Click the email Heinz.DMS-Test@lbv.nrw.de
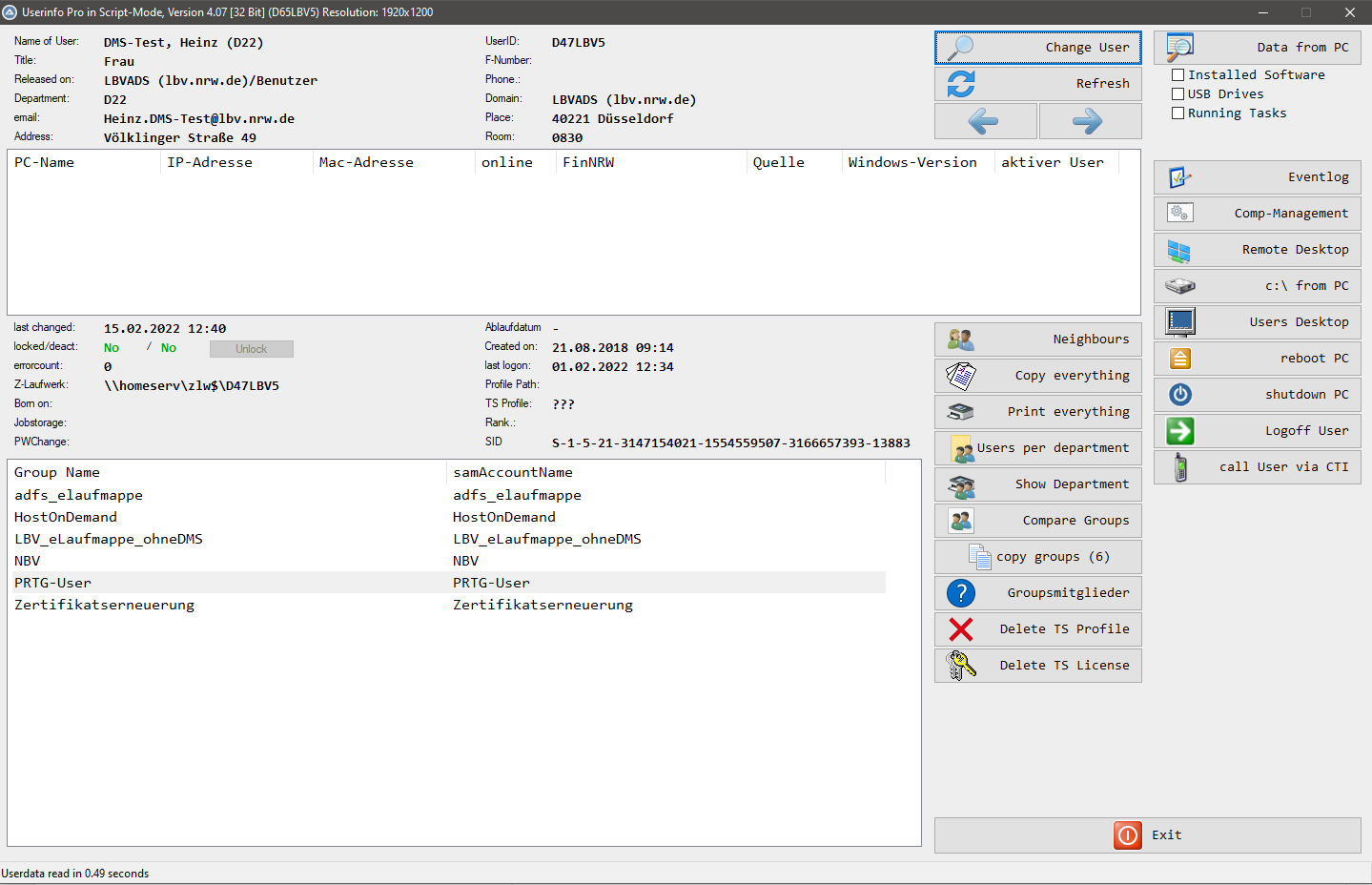The image size is (1372, 885). pos(199,119)
